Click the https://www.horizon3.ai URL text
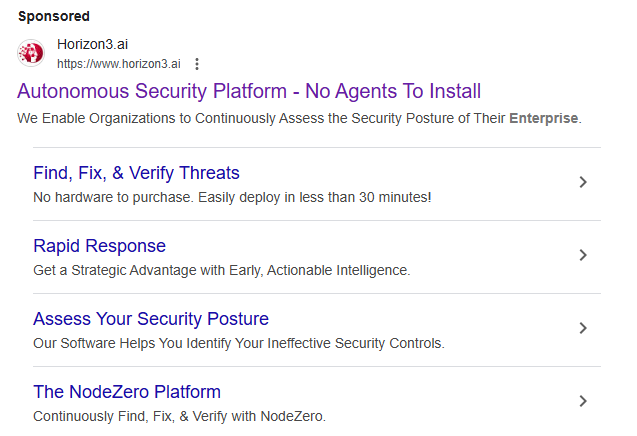The height and width of the screenshot is (436, 637). point(120,64)
